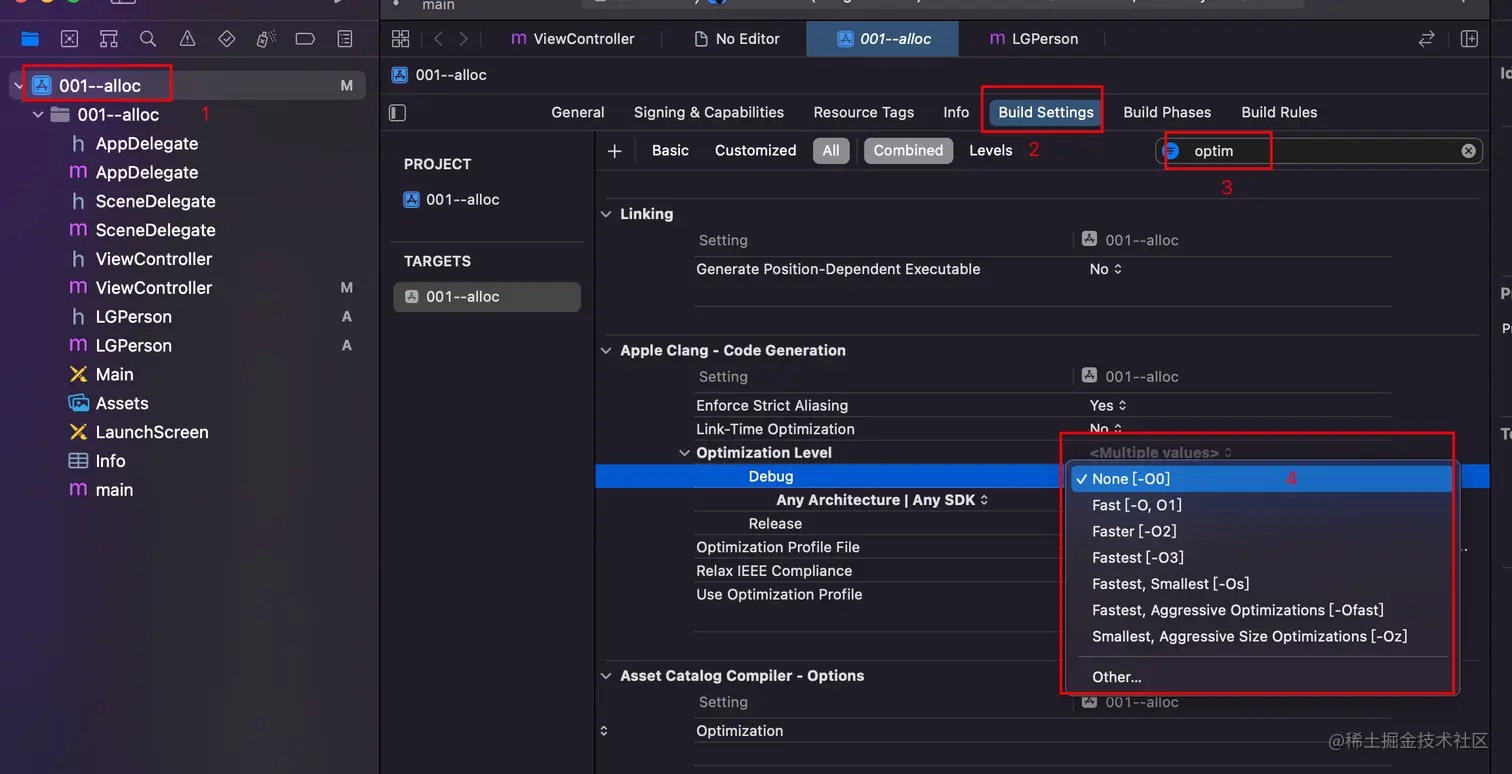Switch to the General tab

pos(578,112)
